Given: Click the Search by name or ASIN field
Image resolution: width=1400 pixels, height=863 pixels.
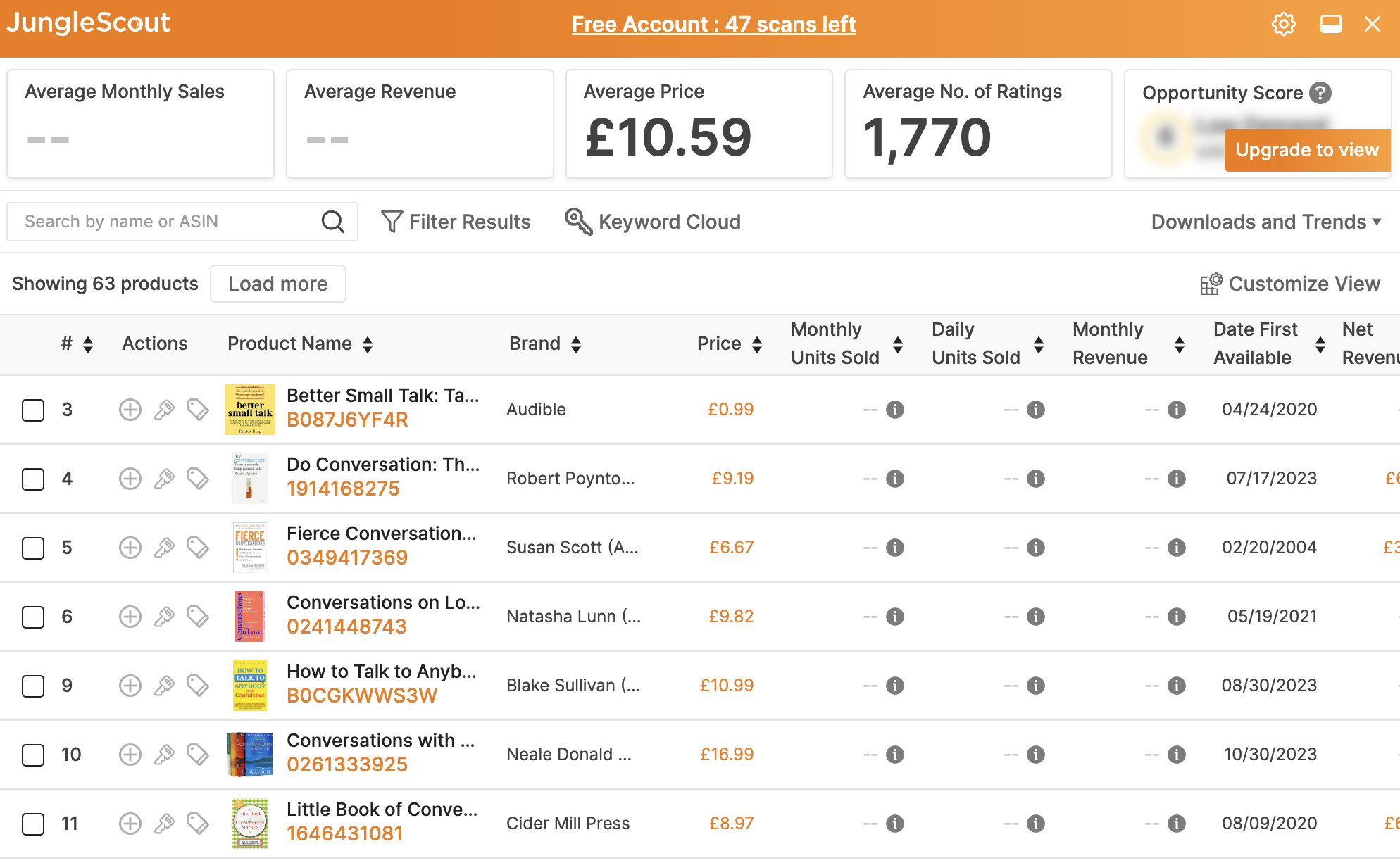Looking at the screenshot, I should coord(182,222).
